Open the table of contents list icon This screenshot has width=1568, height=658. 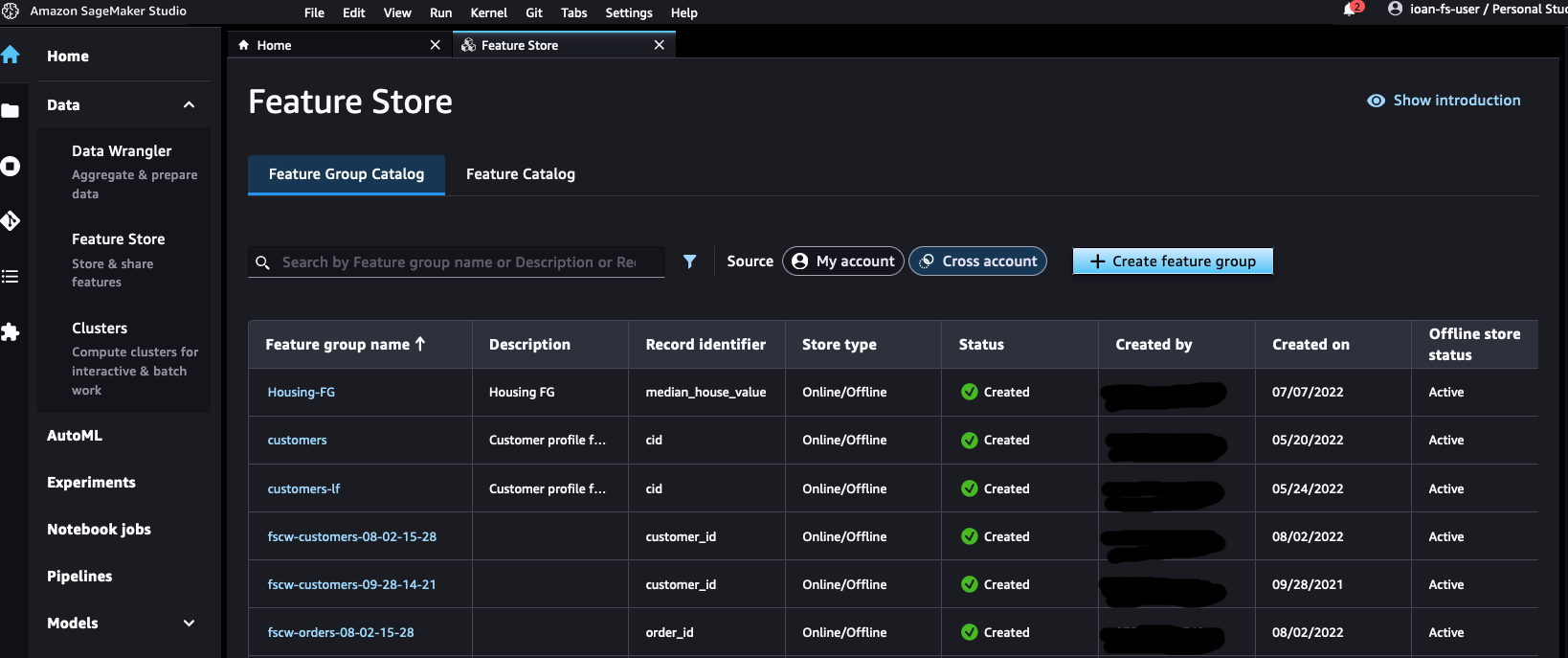tap(11, 277)
